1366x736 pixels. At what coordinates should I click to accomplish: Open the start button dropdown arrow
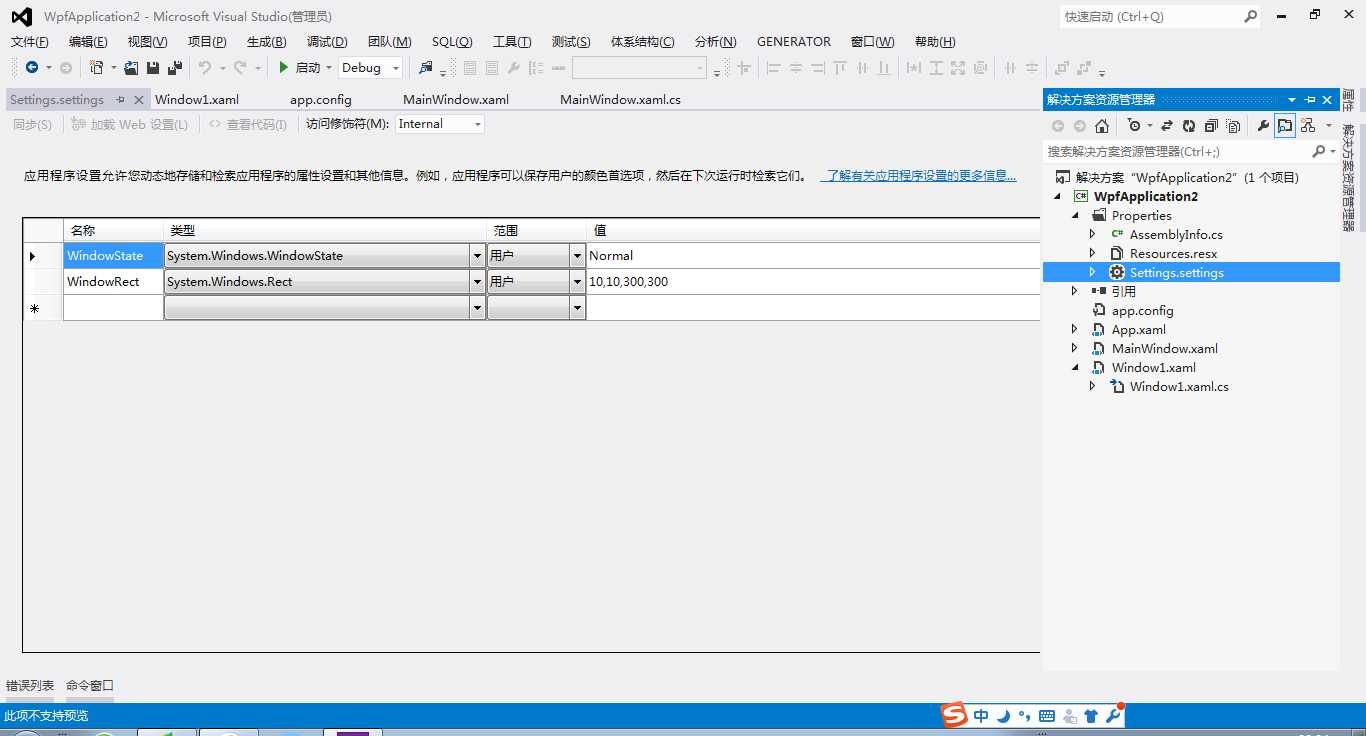click(328, 68)
